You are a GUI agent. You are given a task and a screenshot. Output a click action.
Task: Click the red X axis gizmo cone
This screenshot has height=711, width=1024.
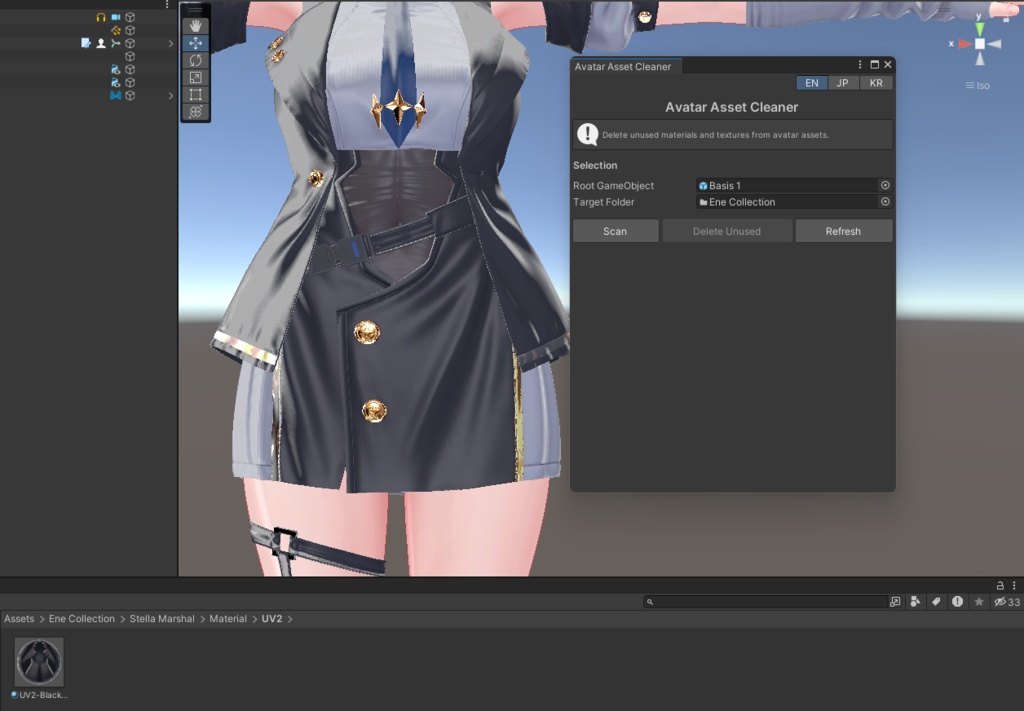point(965,44)
